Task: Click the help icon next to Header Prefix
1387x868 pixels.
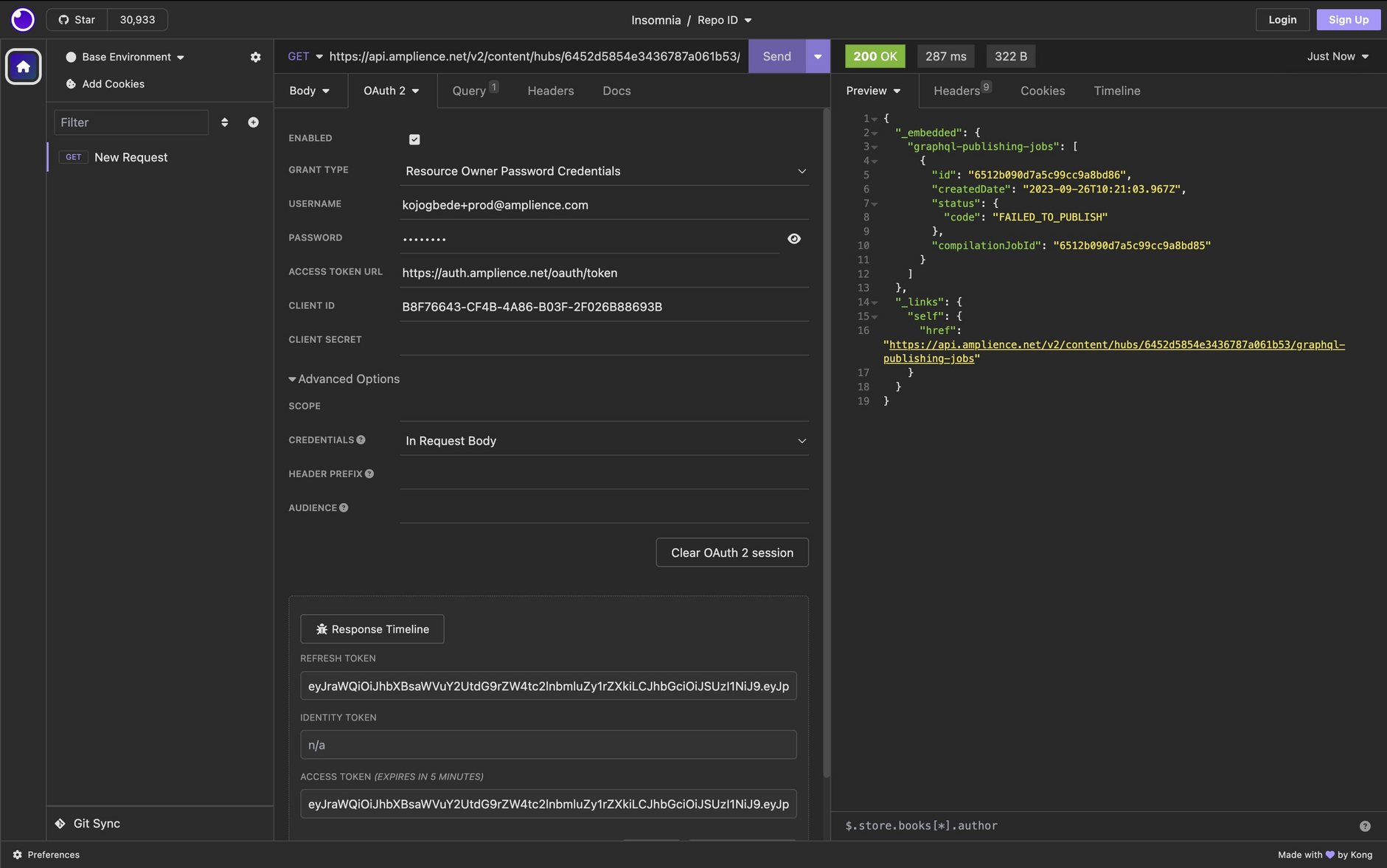Action: 369,474
